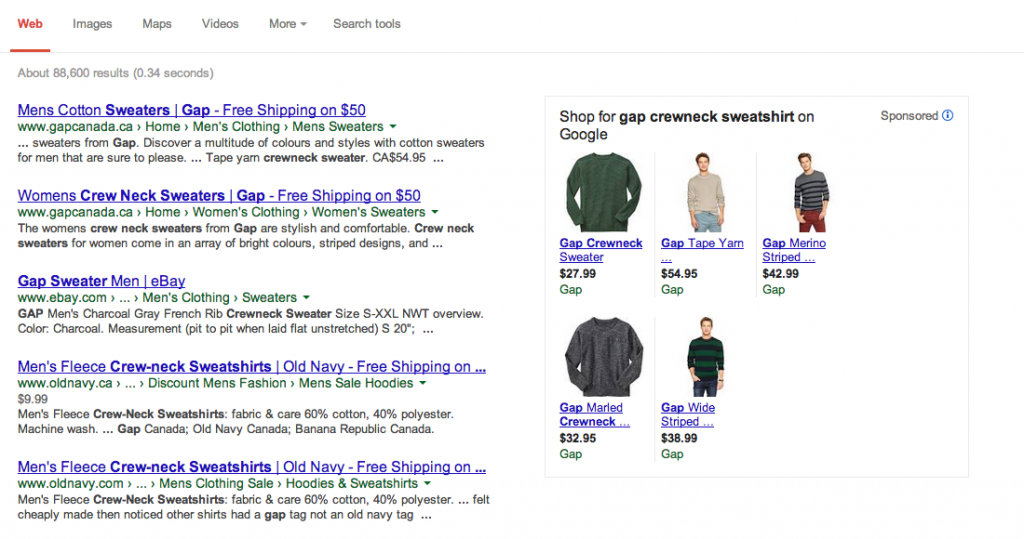Expand options arrow after Women's Sweaters breadcrumb
This screenshot has width=1024, height=539.
(x=434, y=212)
